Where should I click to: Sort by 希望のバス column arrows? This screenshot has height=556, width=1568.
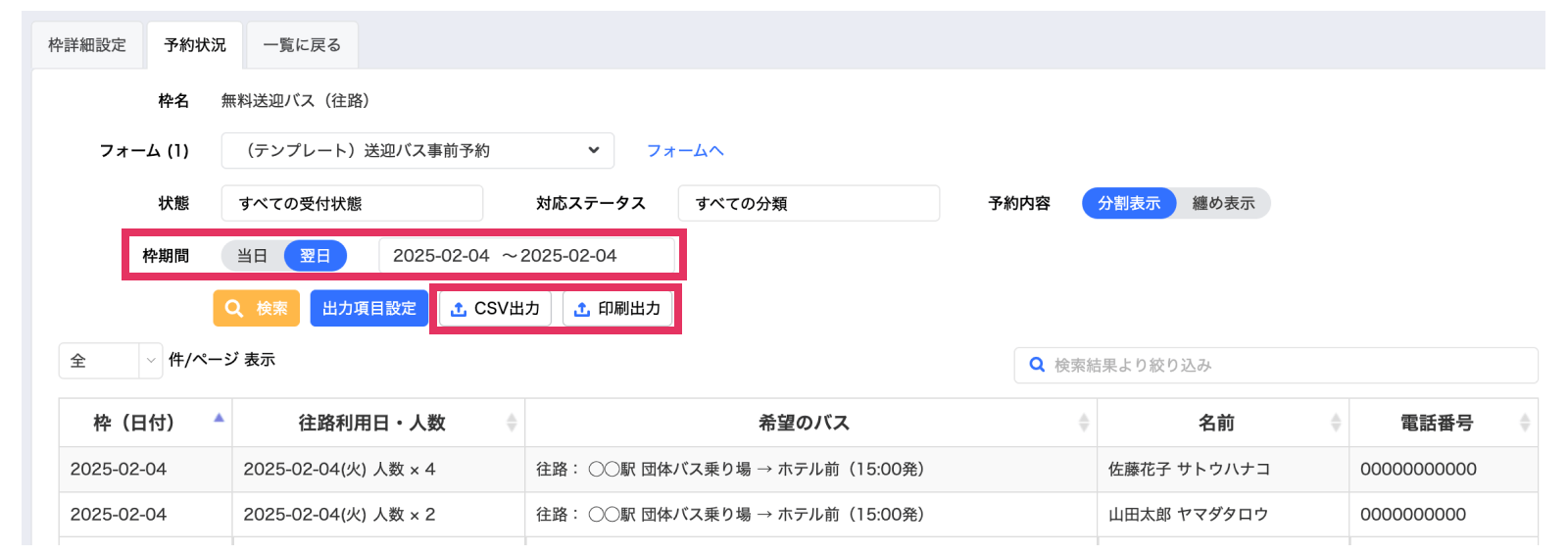coord(1083,423)
